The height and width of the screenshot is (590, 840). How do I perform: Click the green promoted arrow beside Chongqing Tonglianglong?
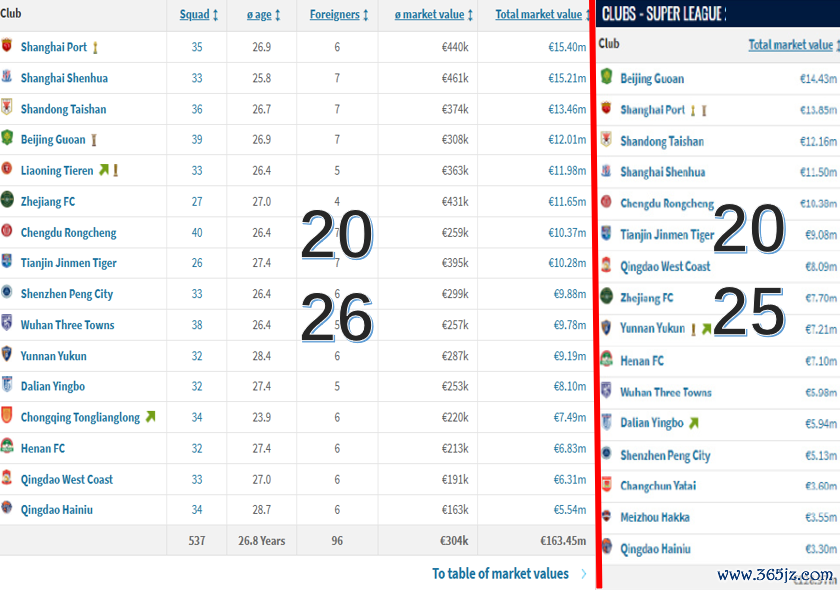click(x=150, y=417)
